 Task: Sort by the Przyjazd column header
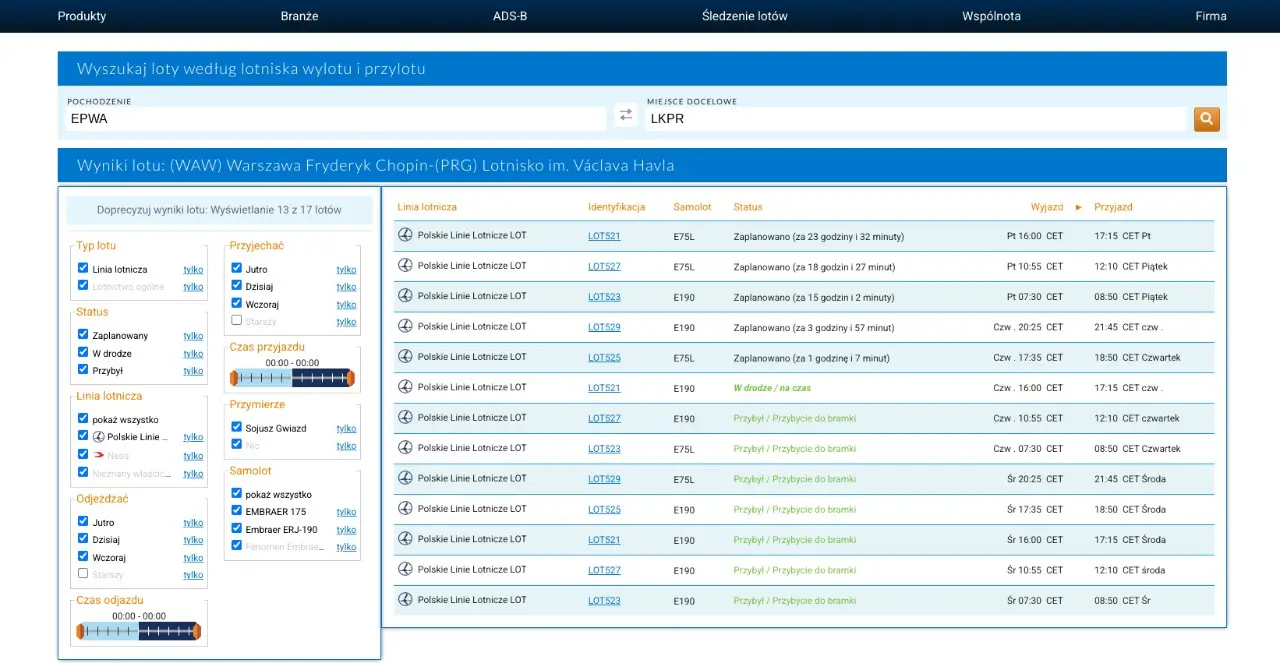point(1113,207)
